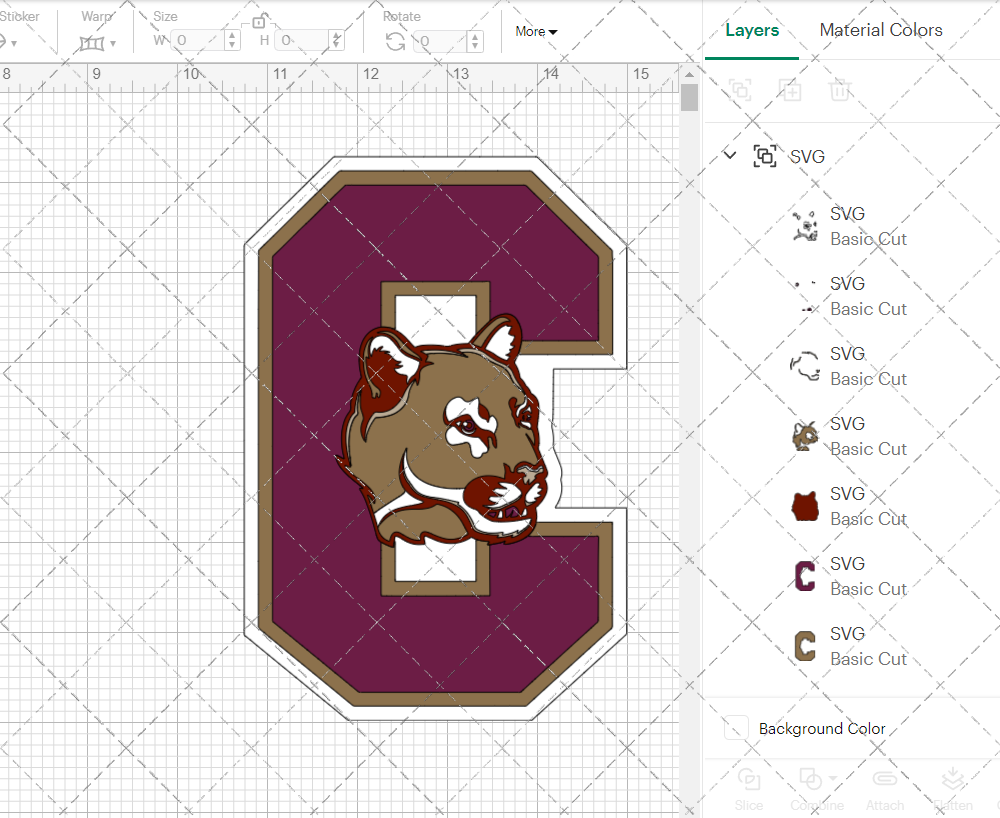Click 'Basic Cut' of the tan C layer

pyautogui.click(x=868, y=659)
